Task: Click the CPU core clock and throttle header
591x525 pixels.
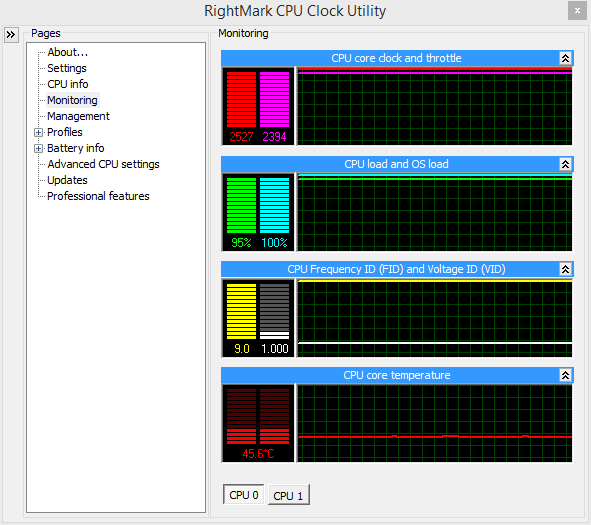Action: pos(396,58)
